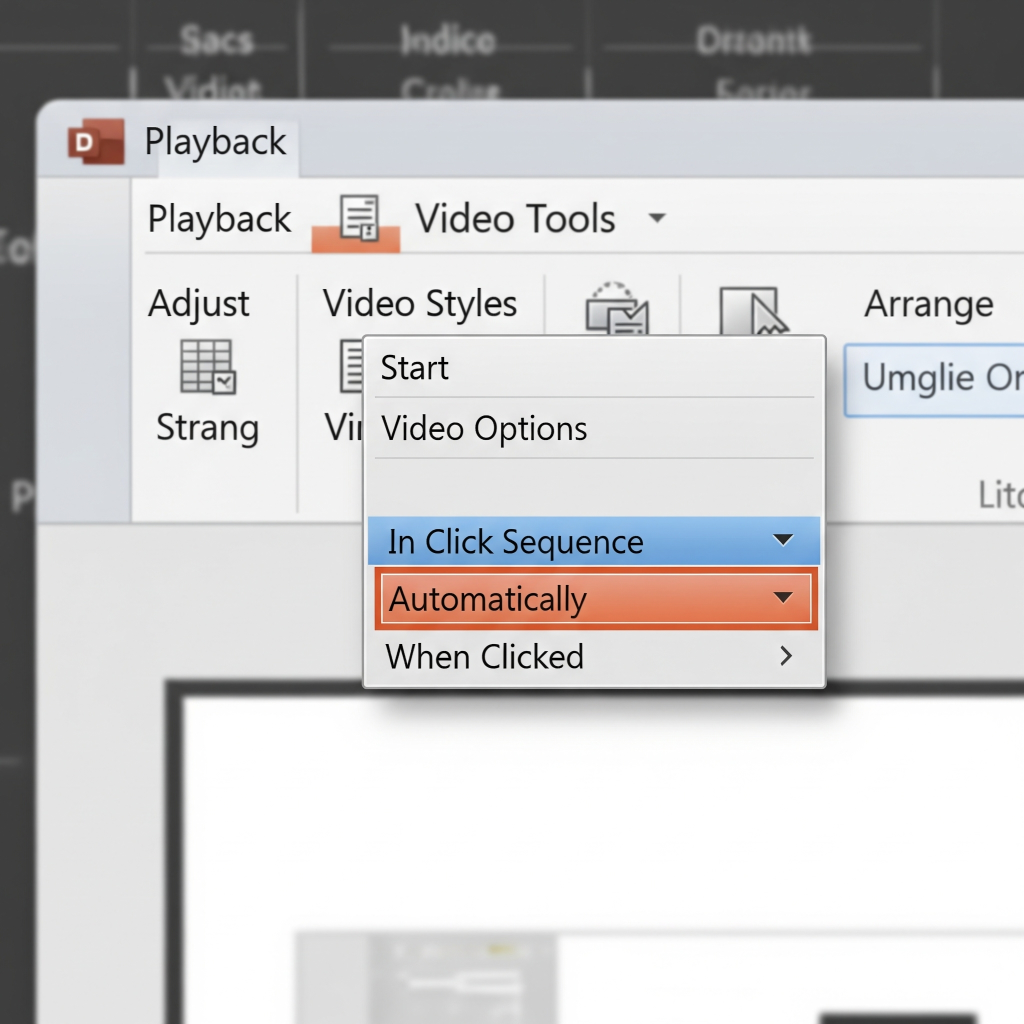This screenshot has height=1024, width=1024.
Task: Open the dropdown arrow next to Video Tools
Action: [657, 217]
